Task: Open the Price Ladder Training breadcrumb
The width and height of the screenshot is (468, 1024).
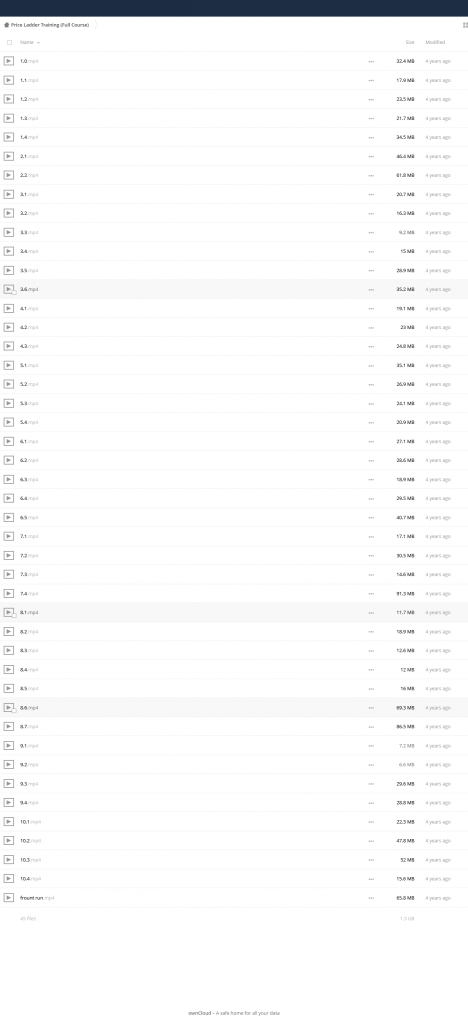Action: pos(50,25)
